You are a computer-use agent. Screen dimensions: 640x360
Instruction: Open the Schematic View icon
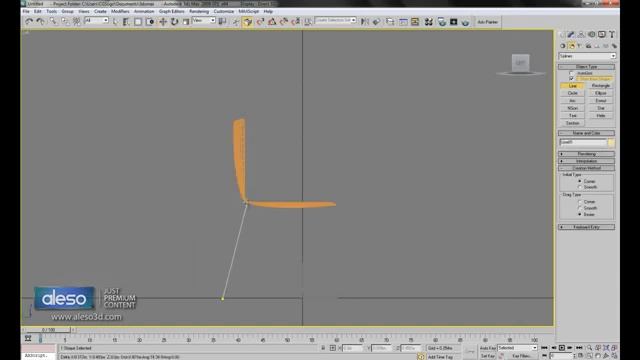tap(415, 22)
